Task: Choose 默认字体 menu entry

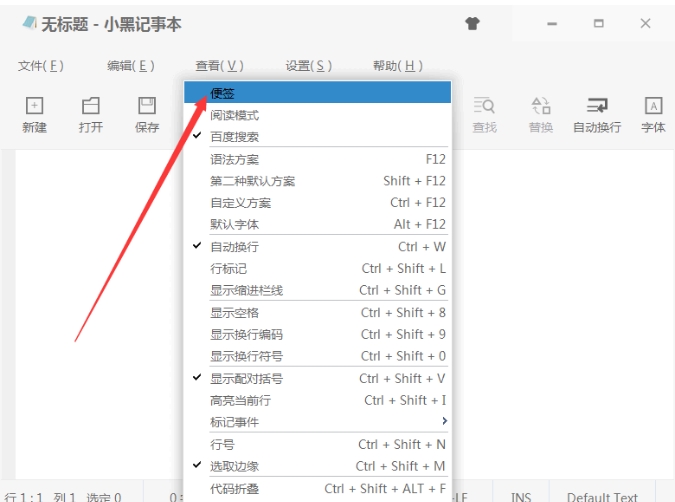Action: [318, 224]
